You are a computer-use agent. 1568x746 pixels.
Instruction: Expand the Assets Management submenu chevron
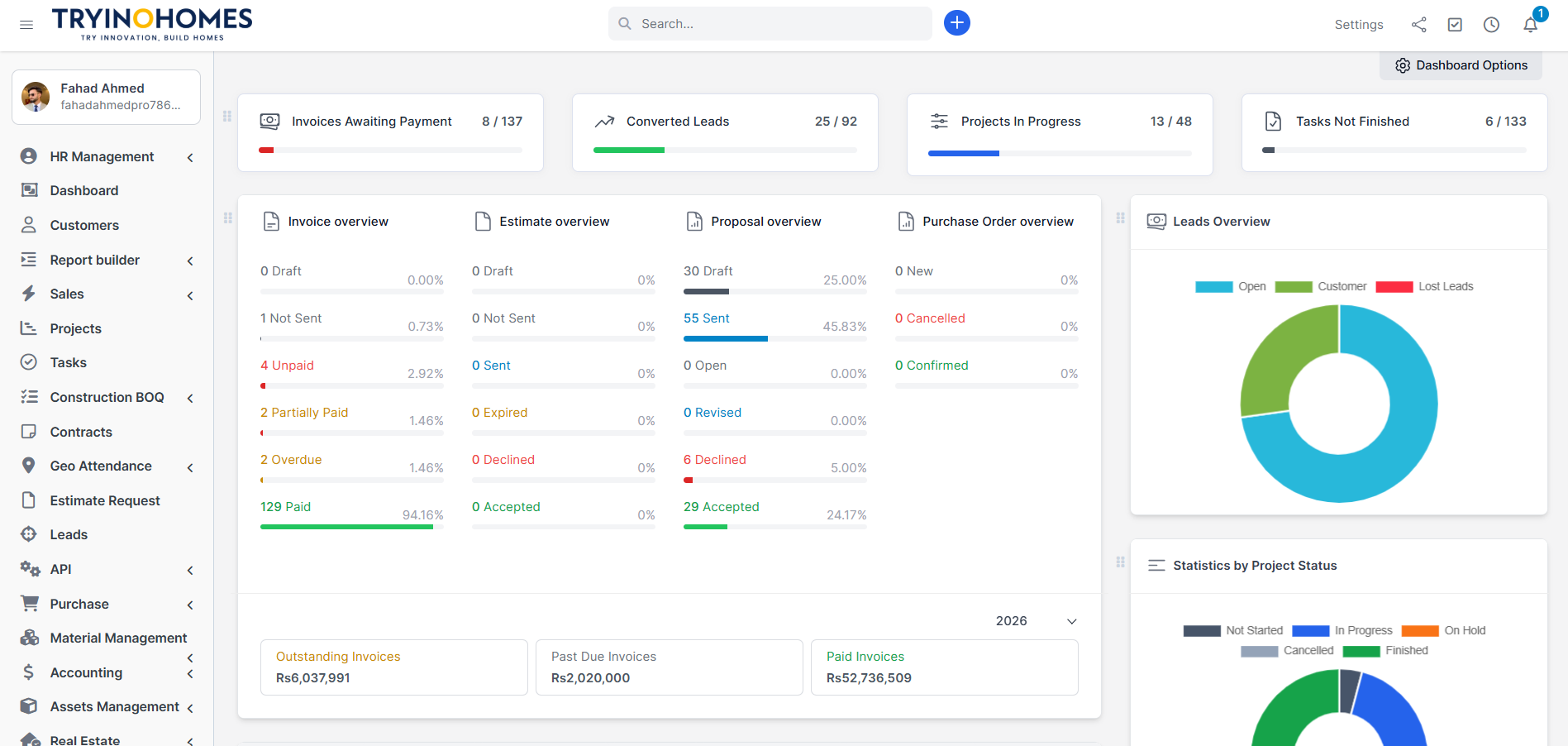(190, 708)
